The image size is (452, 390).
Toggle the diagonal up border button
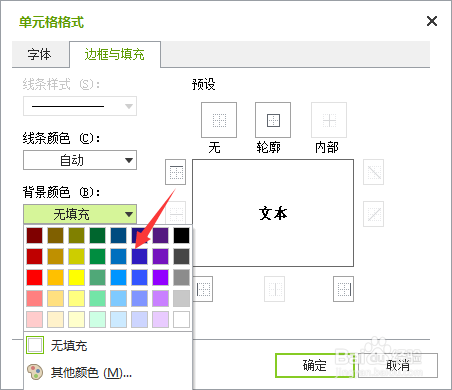374,214
